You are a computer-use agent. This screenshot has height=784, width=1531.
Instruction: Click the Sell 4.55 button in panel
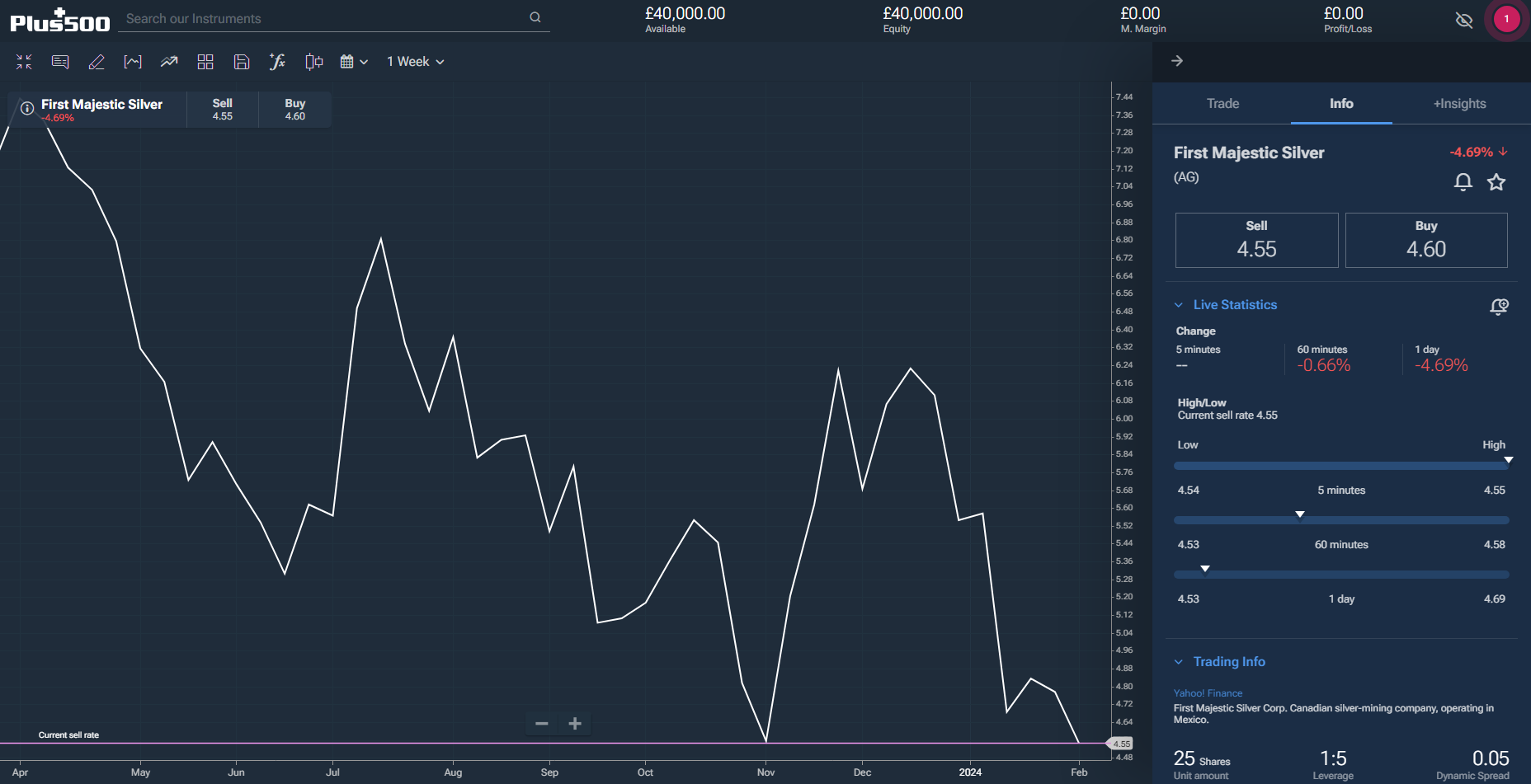(1256, 240)
